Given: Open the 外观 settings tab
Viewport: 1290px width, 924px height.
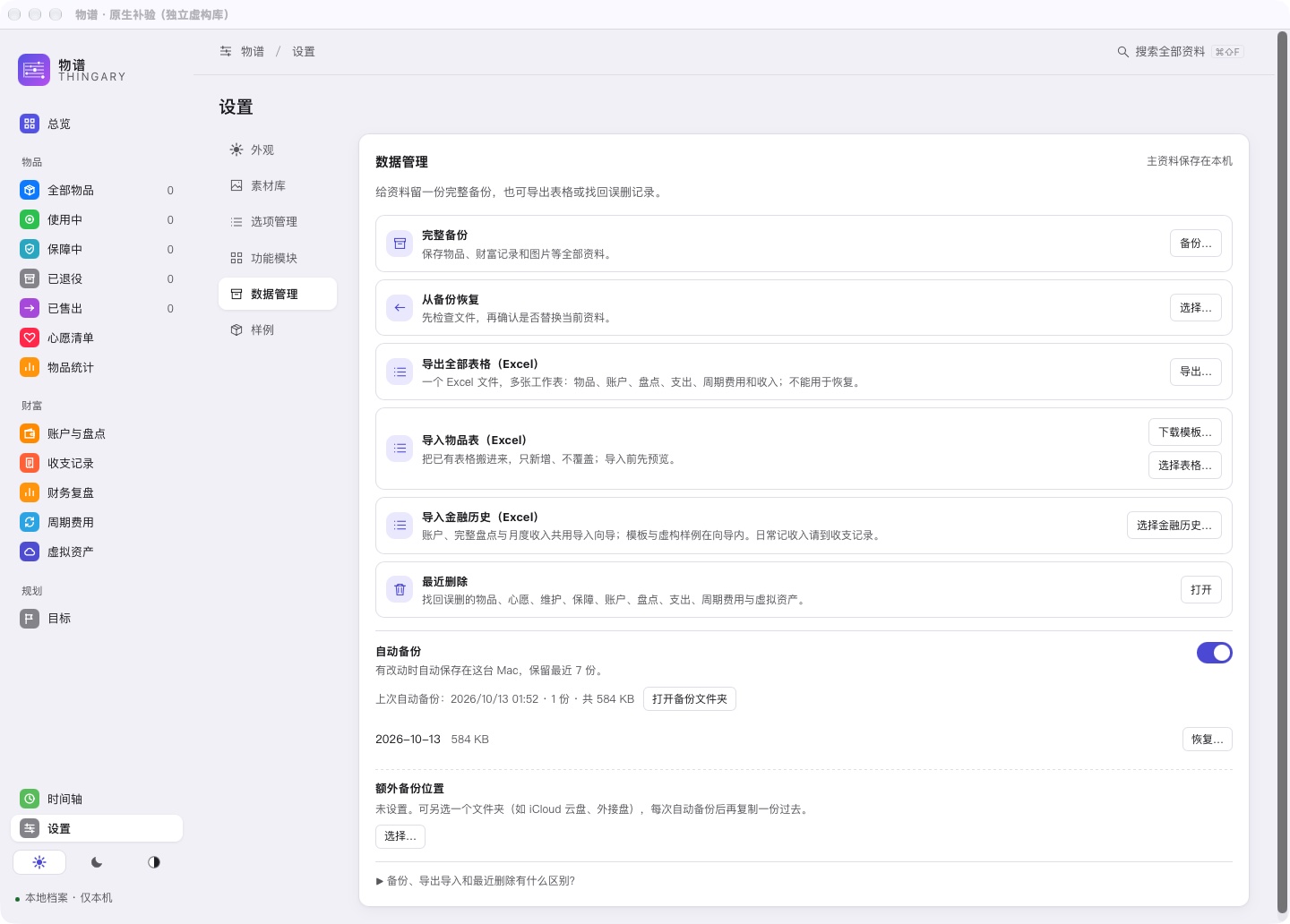Looking at the screenshot, I should 278,150.
